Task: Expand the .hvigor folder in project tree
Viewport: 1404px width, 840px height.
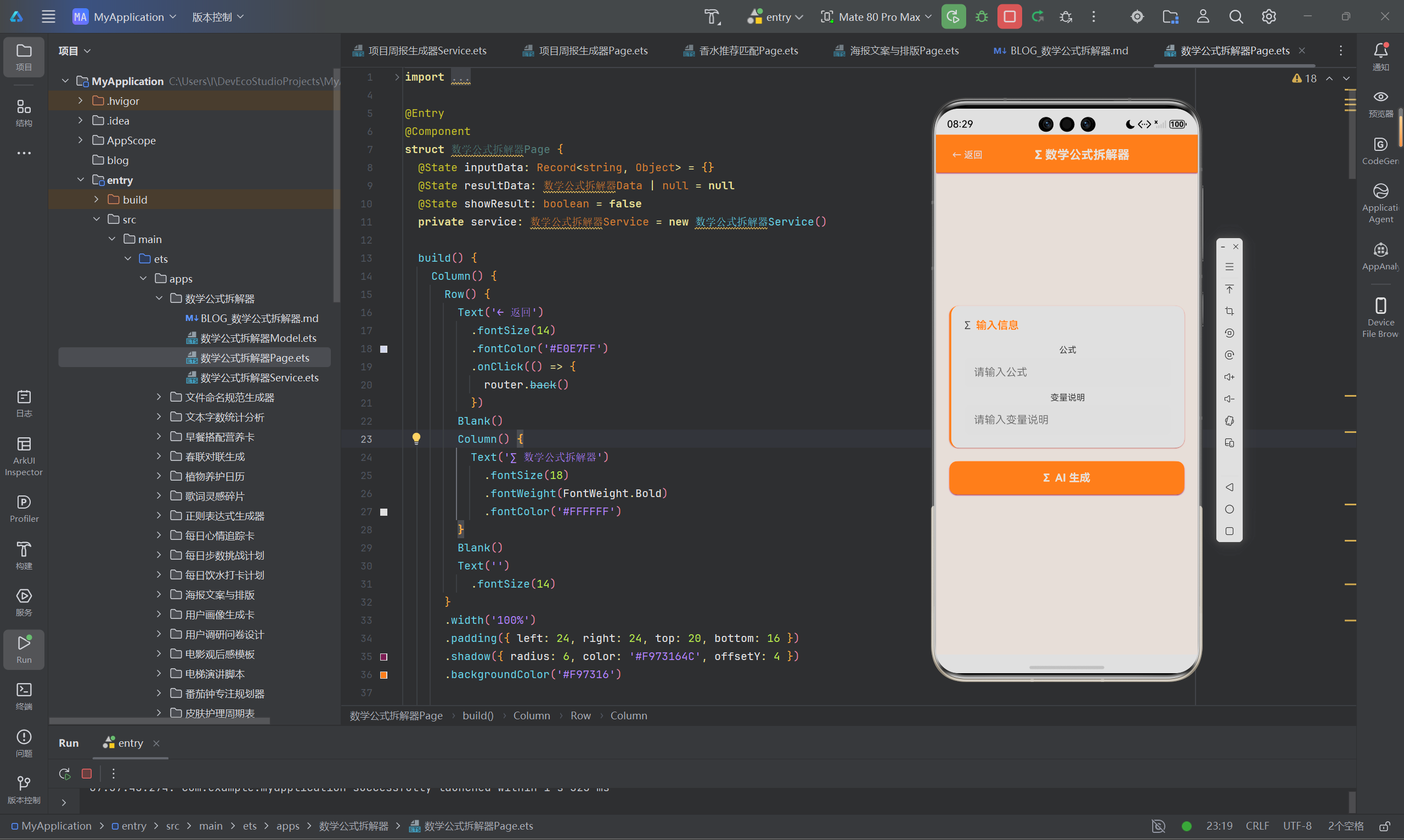Action: [x=80, y=101]
